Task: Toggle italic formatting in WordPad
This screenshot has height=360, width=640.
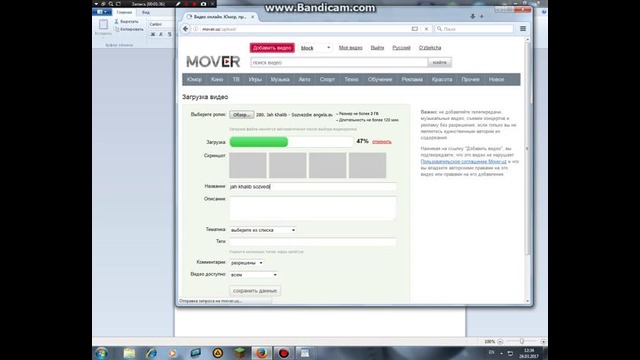Action: click(161, 35)
